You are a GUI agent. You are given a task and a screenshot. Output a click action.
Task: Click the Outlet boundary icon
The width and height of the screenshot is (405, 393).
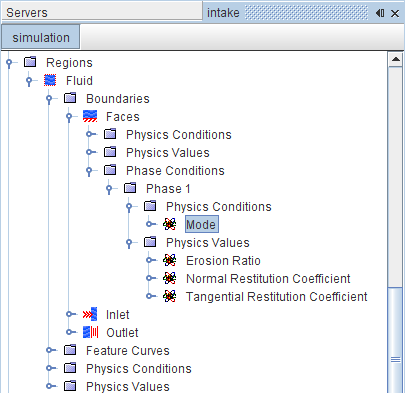(90, 332)
